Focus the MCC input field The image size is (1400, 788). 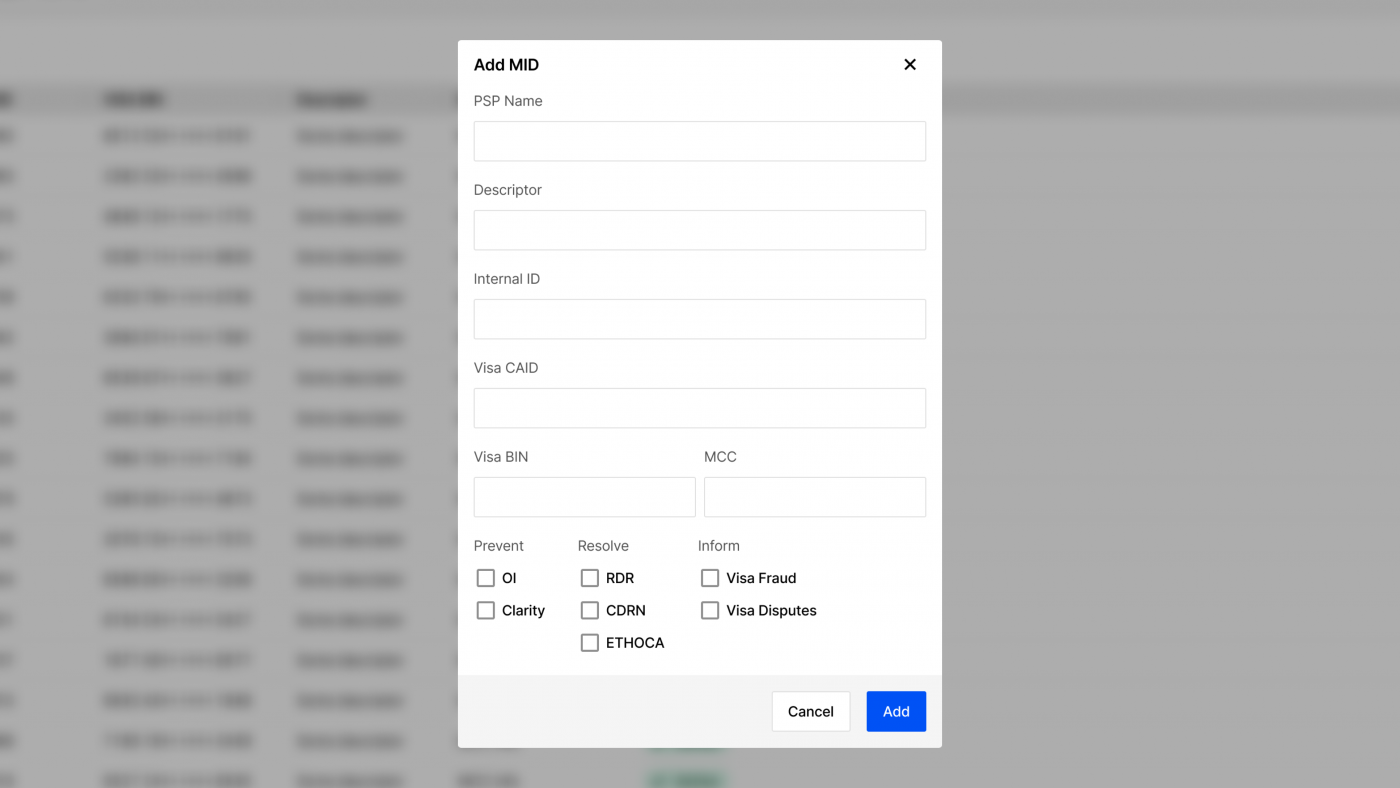tap(814, 497)
